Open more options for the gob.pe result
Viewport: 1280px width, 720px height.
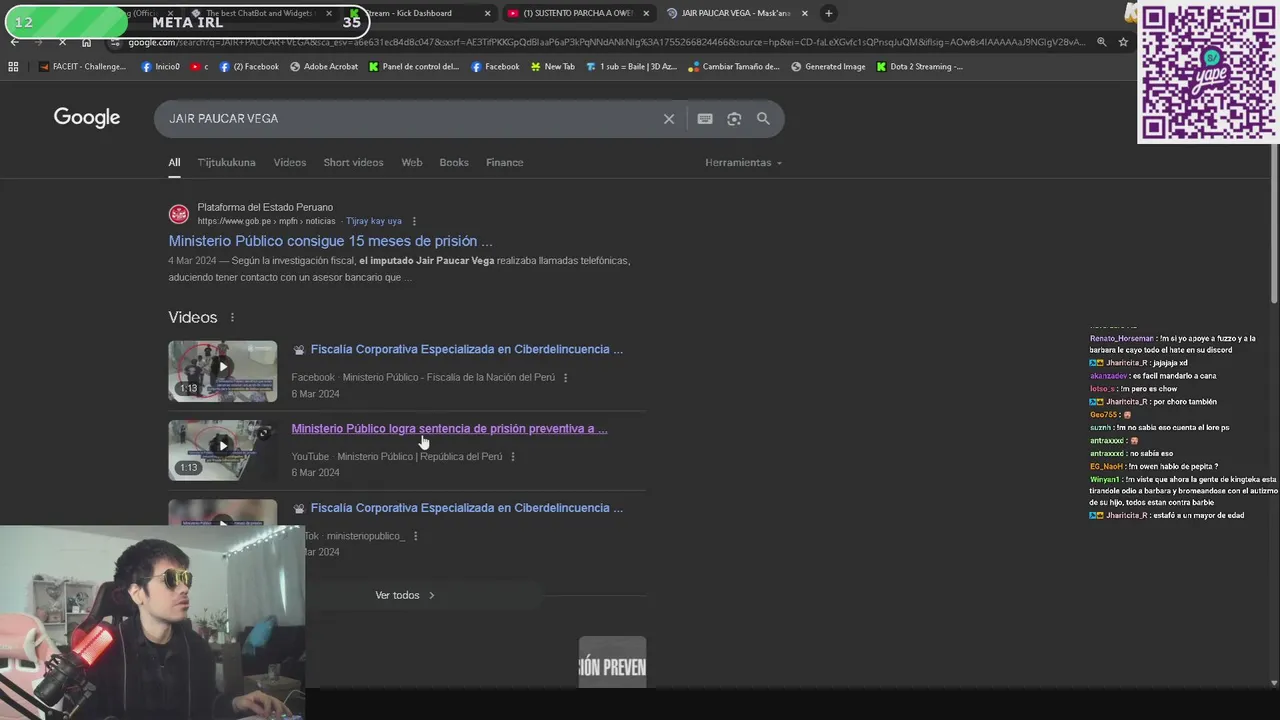(x=414, y=221)
